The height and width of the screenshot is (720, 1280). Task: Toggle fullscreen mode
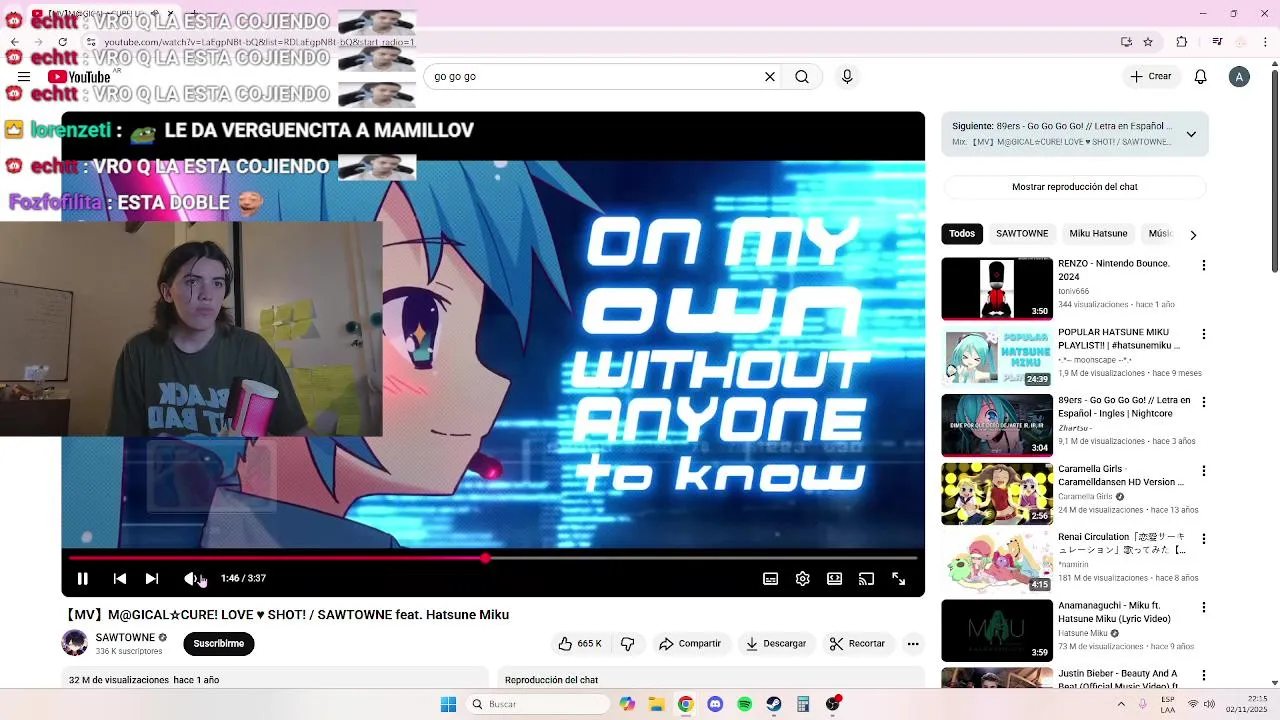click(x=898, y=578)
